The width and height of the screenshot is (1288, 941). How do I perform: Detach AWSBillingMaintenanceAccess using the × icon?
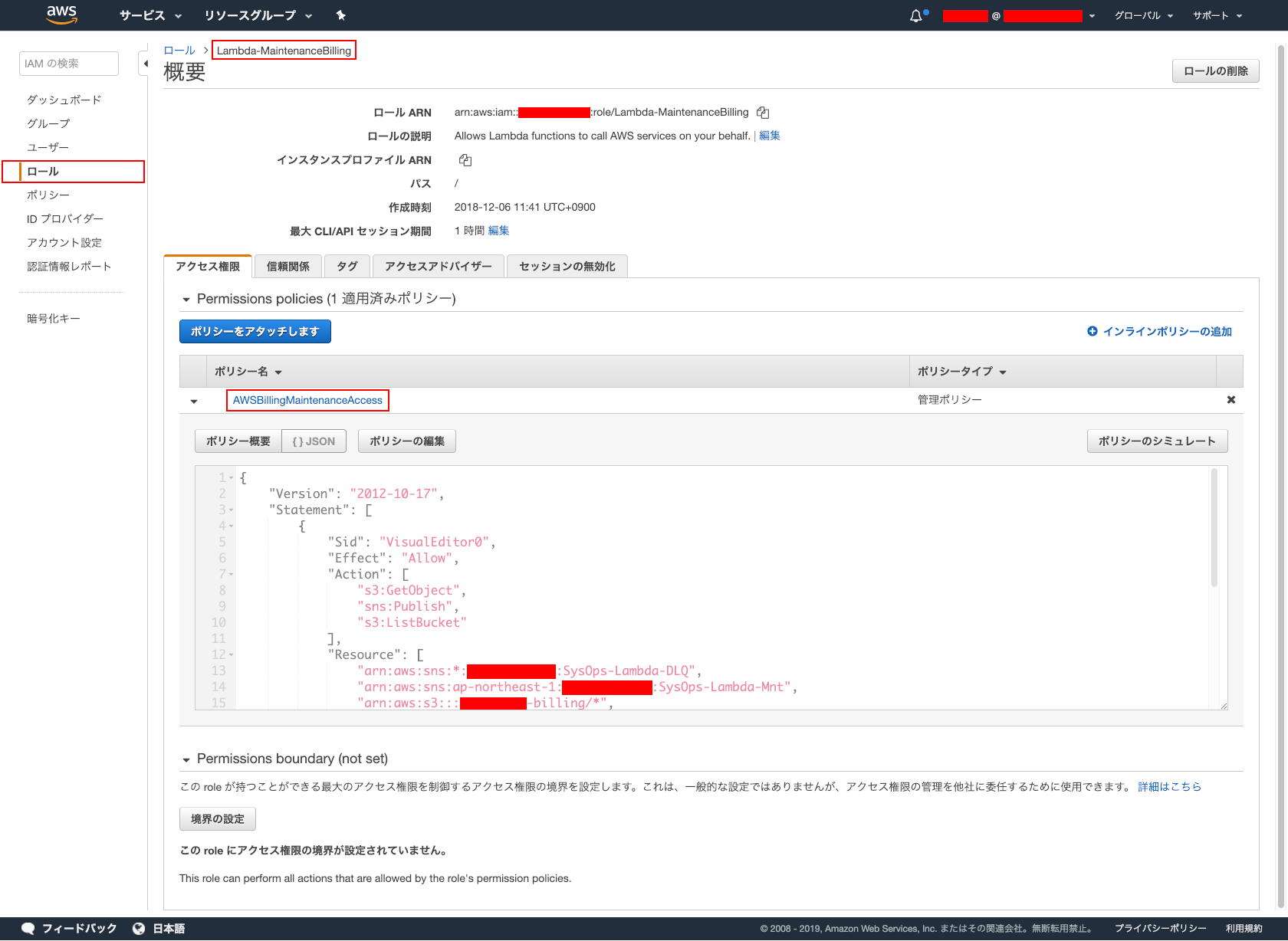1230,399
